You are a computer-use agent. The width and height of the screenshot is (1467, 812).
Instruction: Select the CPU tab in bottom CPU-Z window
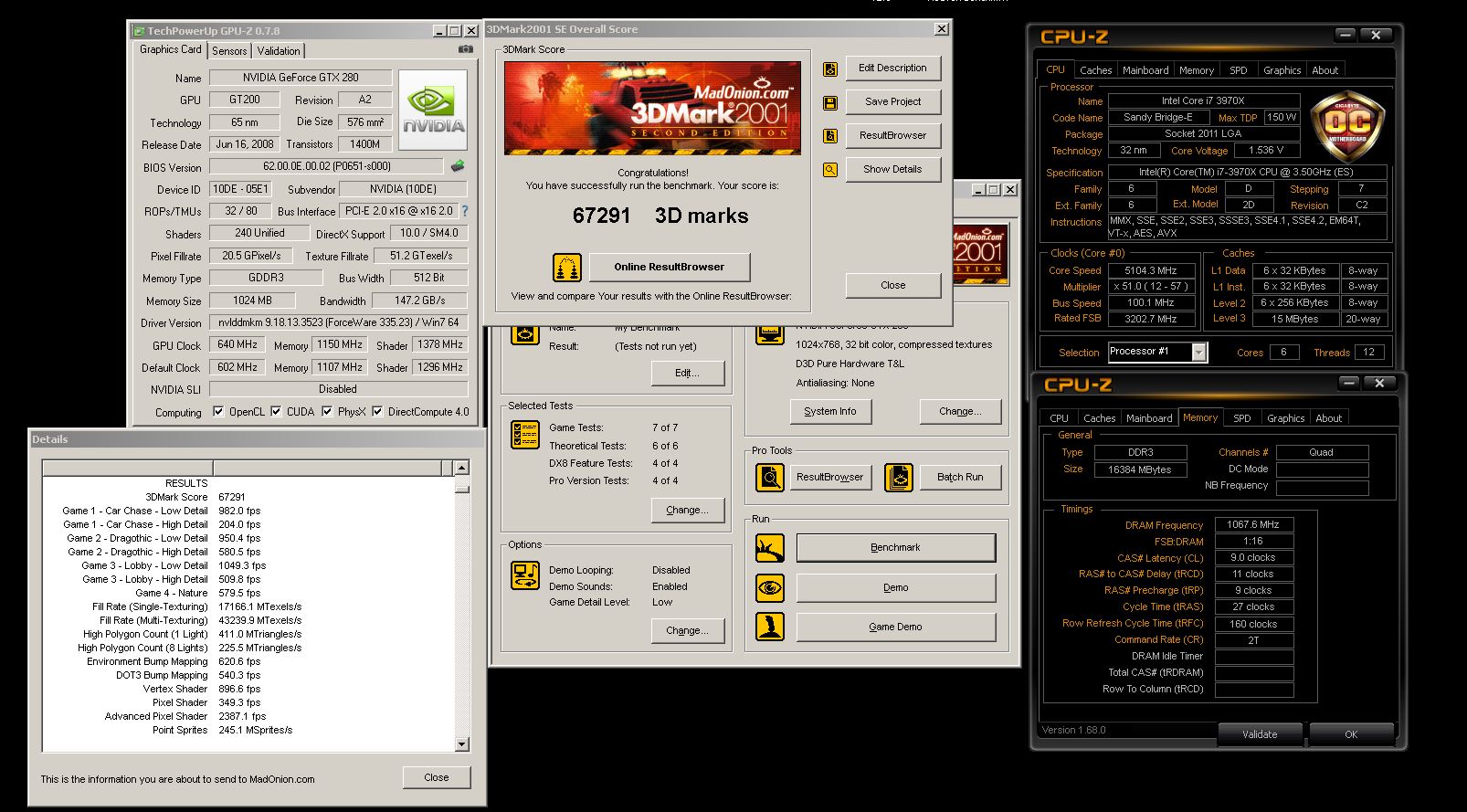coord(1059,418)
